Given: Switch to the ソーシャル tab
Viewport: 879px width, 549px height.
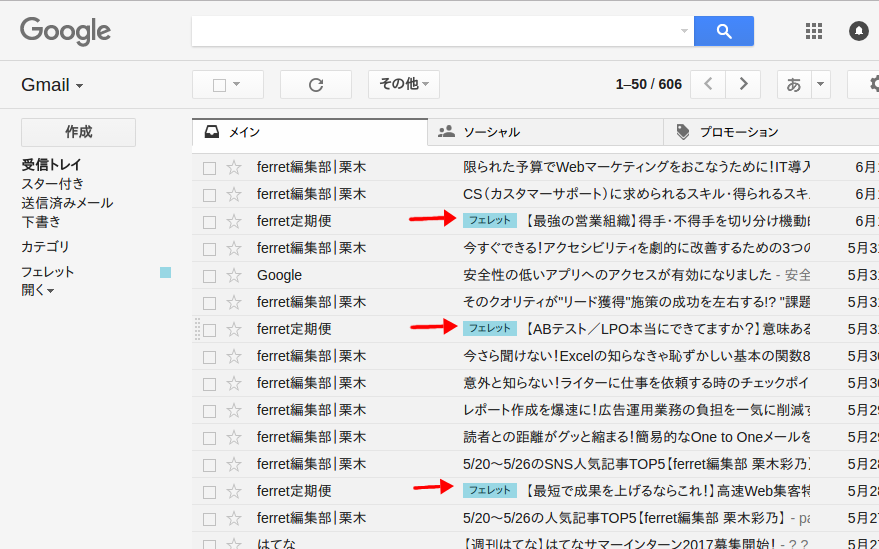Looking at the screenshot, I should pyautogui.click(x=545, y=132).
